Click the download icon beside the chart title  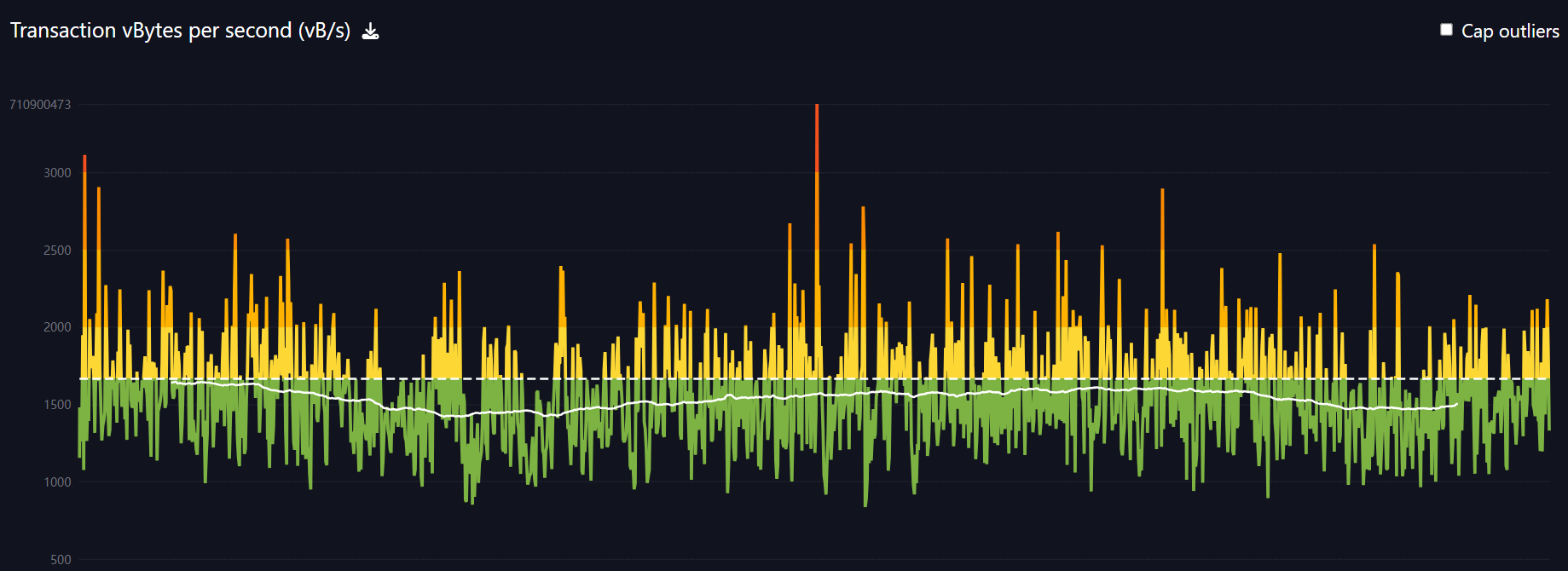[370, 32]
